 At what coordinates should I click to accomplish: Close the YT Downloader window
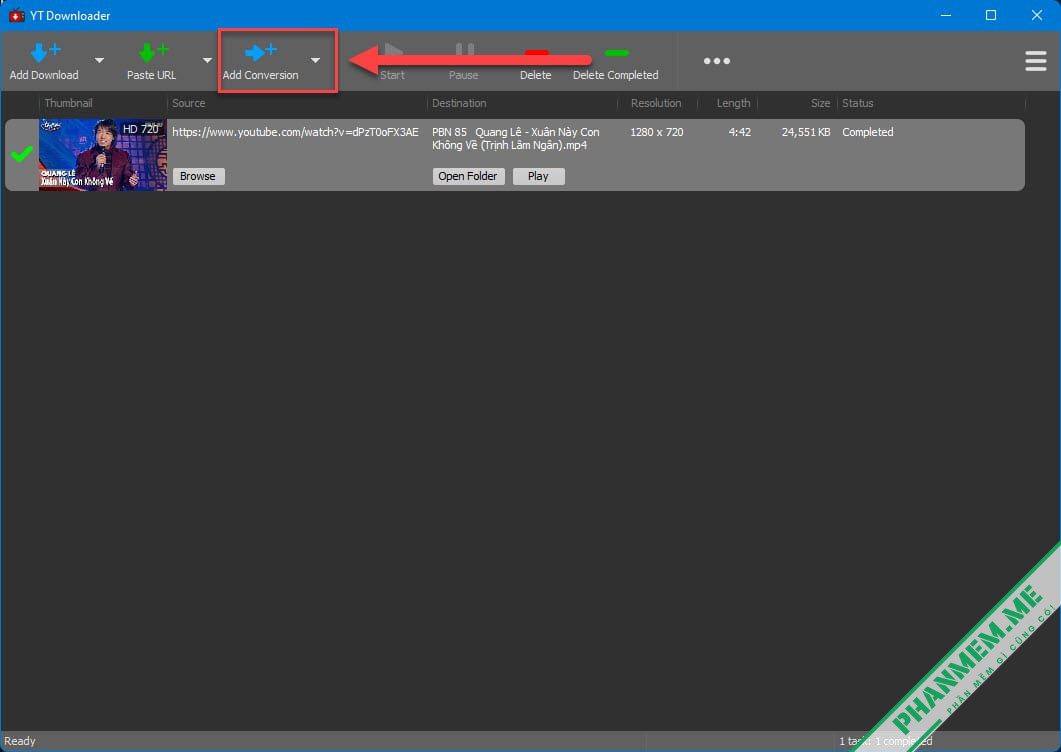coord(1037,15)
